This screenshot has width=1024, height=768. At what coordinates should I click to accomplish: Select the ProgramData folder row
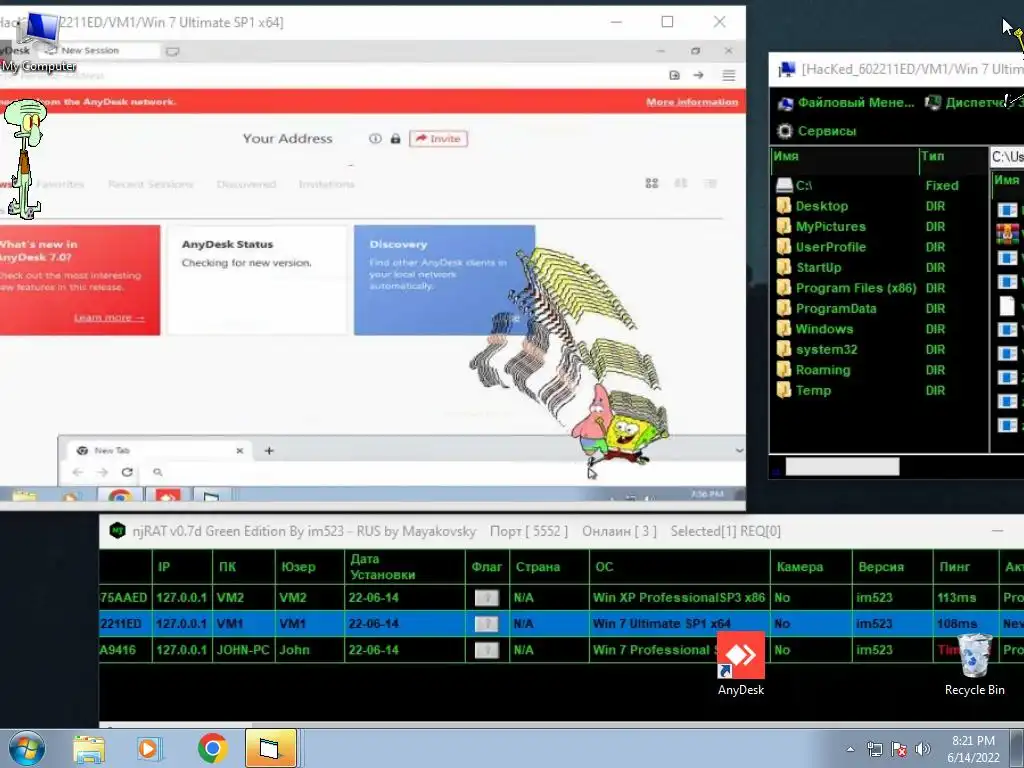coord(879,308)
